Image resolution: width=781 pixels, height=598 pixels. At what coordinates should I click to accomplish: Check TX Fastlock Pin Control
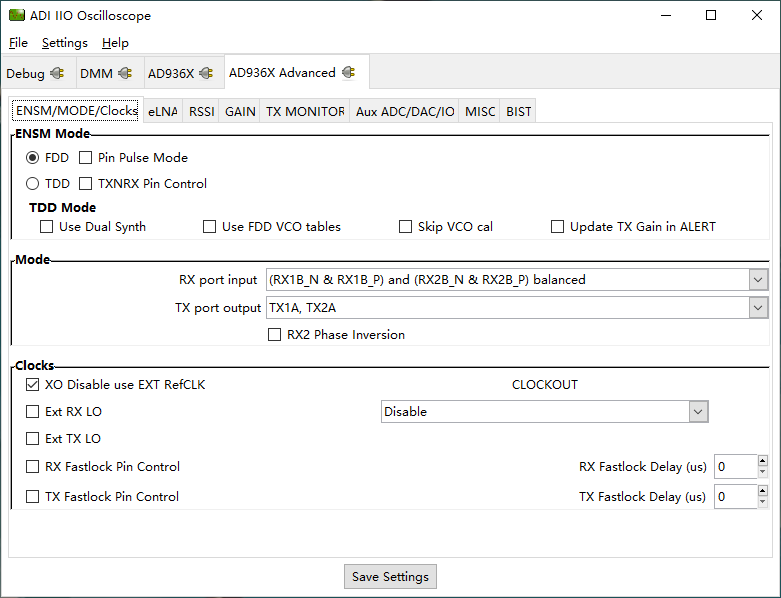tap(32, 496)
